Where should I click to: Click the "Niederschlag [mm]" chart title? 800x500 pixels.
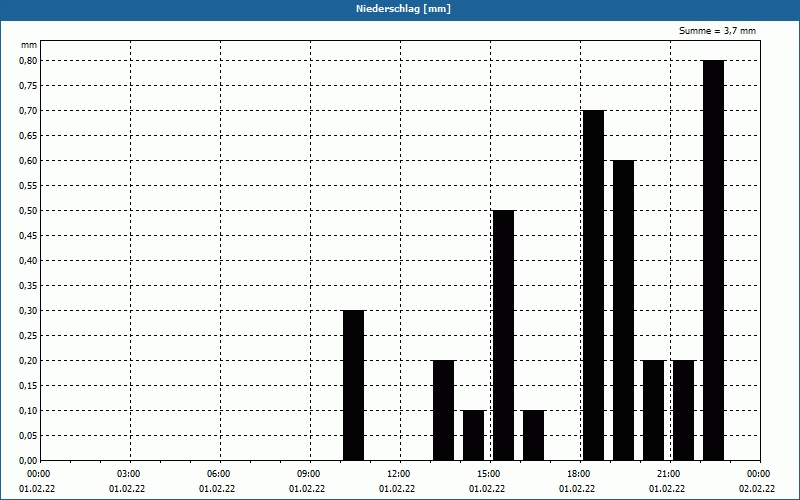(403, 9)
